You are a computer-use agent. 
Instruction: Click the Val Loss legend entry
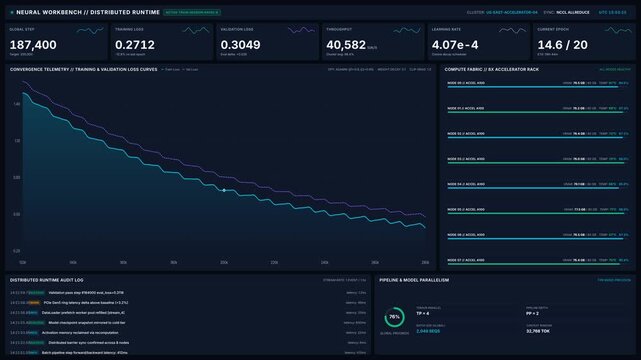click(x=190, y=69)
